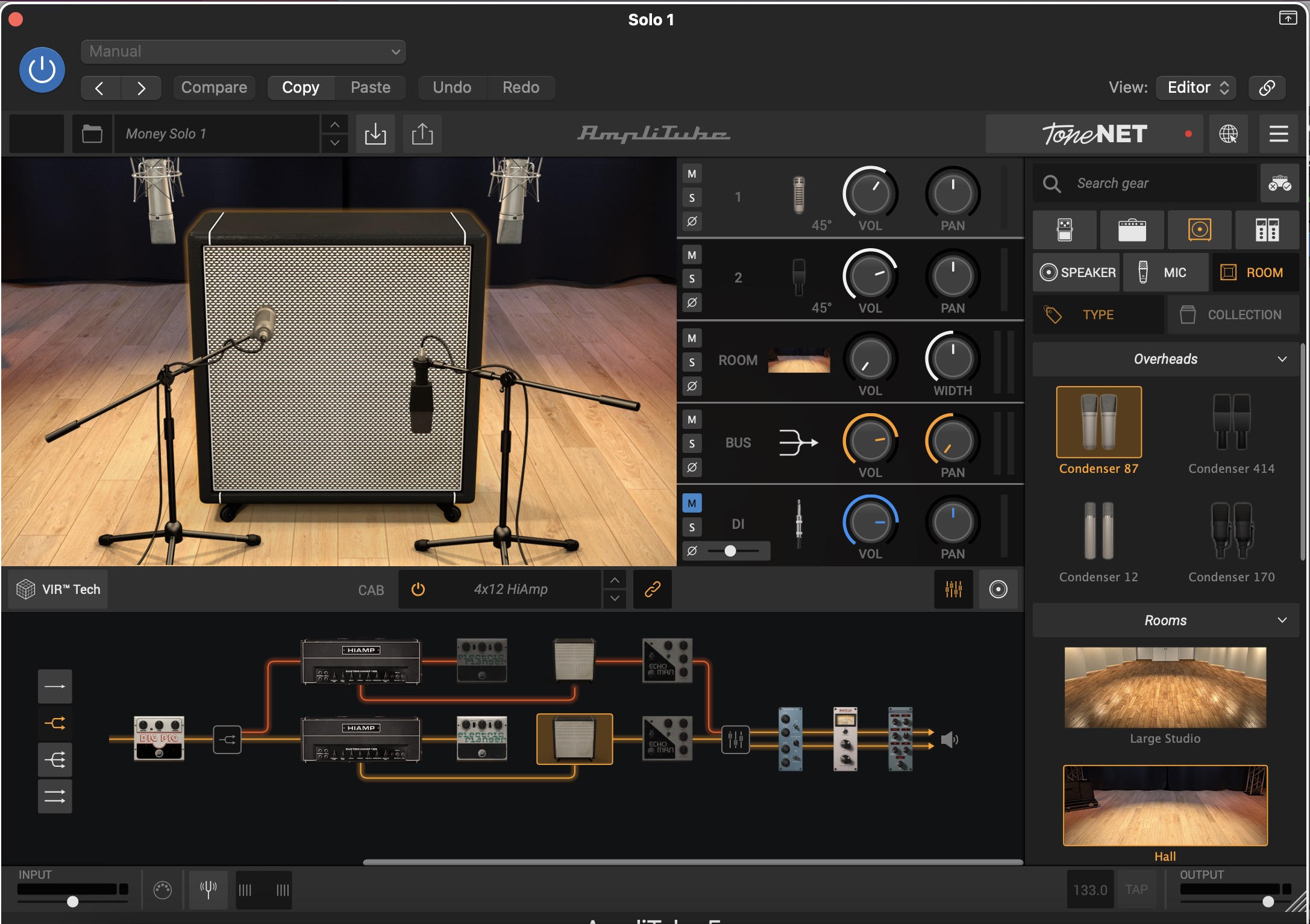This screenshot has width=1310, height=924.
Task: Solo the BUS channel
Action: [692, 444]
